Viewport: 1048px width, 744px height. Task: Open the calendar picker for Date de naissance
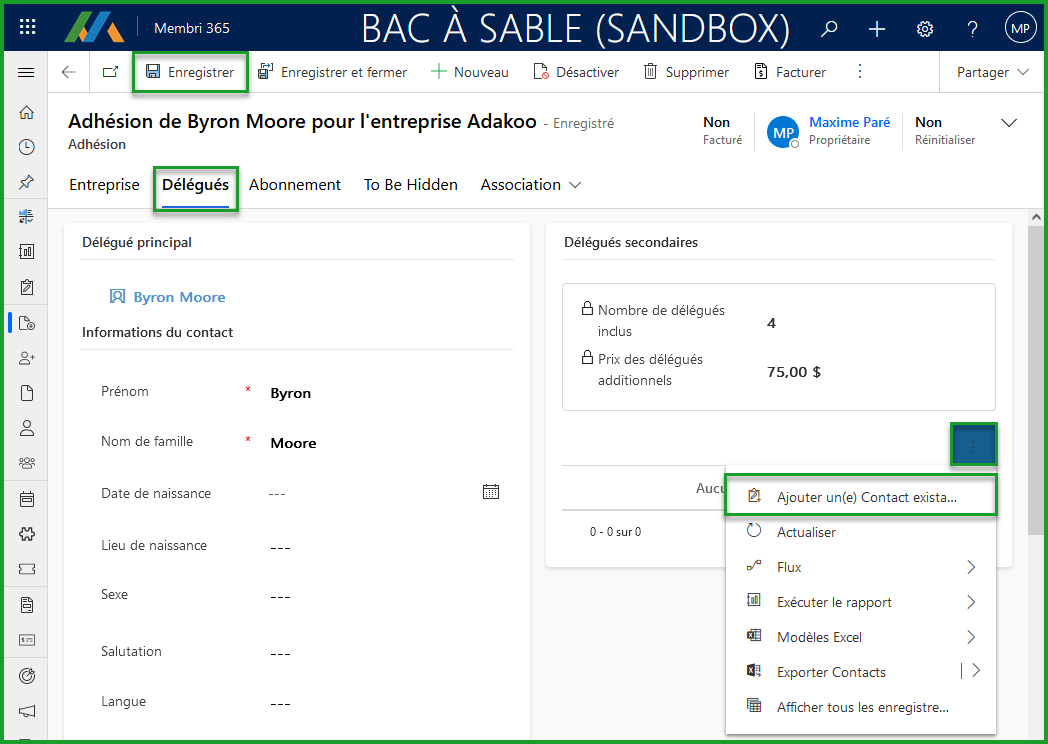click(490, 492)
